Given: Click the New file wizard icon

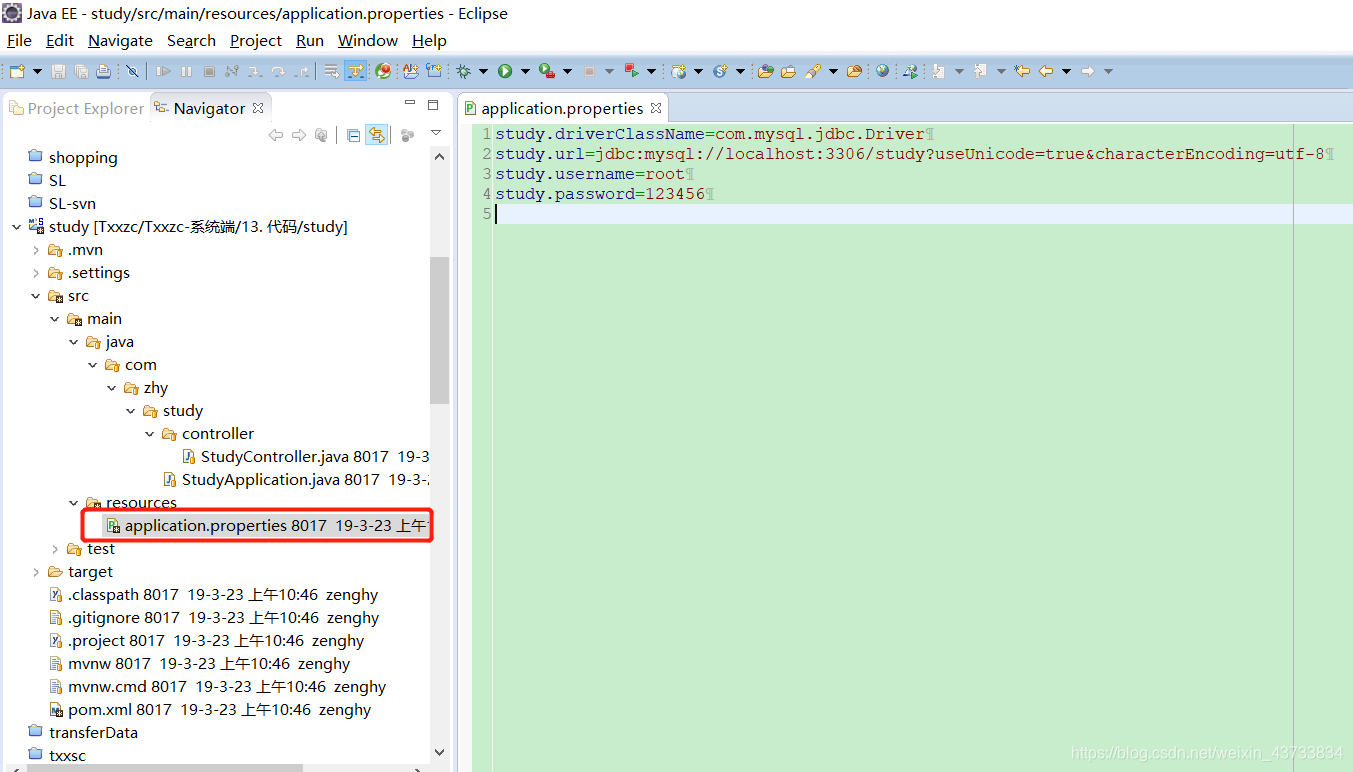Looking at the screenshot, I should (17, 71).
